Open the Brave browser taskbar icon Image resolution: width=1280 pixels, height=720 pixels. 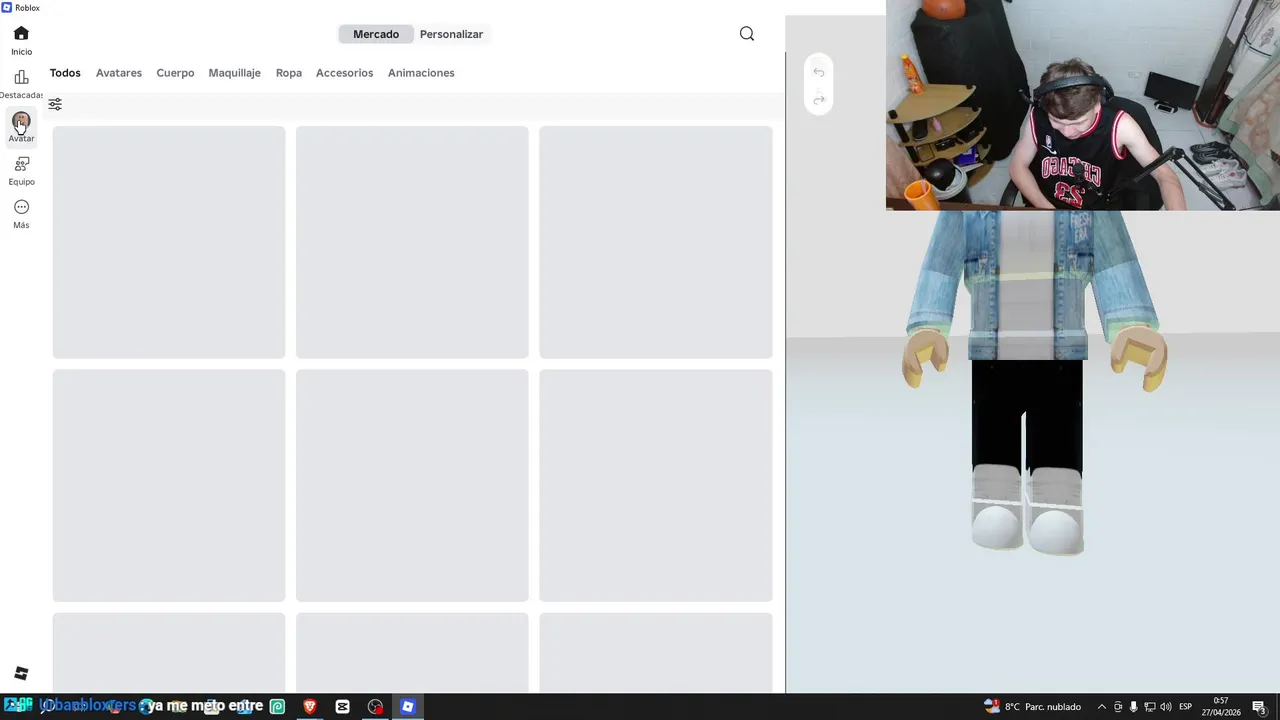coord(310,706)
